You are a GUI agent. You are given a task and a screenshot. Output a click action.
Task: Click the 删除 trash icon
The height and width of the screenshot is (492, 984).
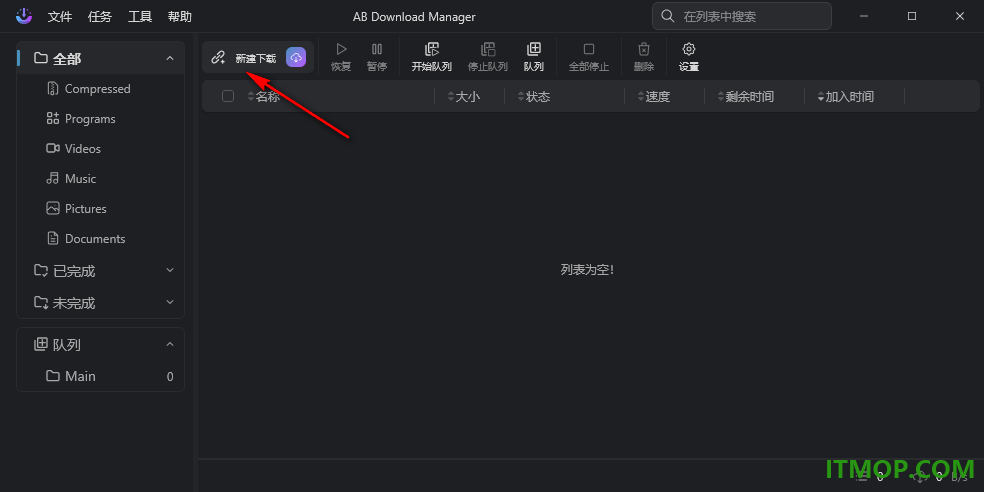[644, 49]
